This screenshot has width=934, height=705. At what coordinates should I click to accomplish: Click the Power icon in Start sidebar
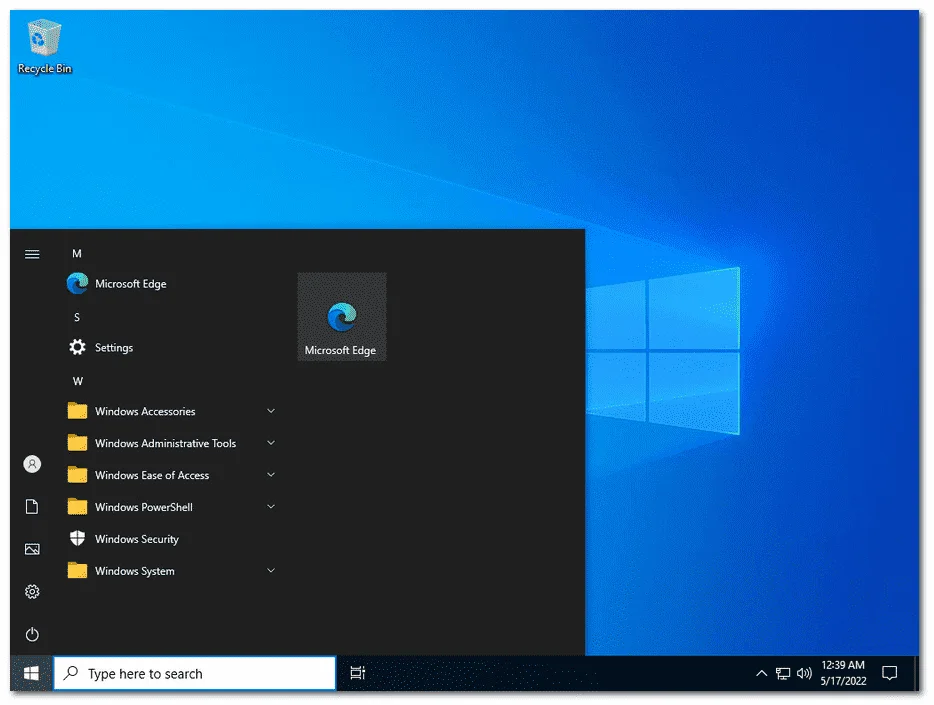point(32,634)
